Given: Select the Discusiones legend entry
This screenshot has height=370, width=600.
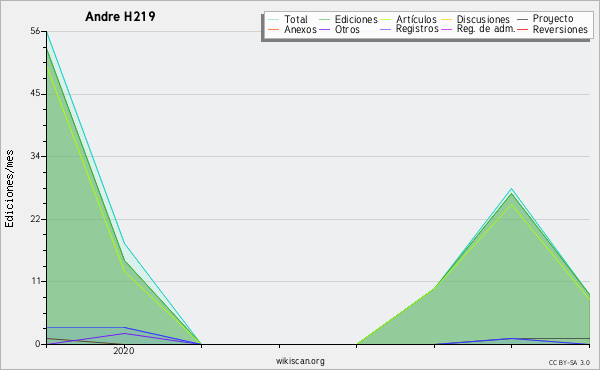Looking at the screenshot, I should pos(483,19).
